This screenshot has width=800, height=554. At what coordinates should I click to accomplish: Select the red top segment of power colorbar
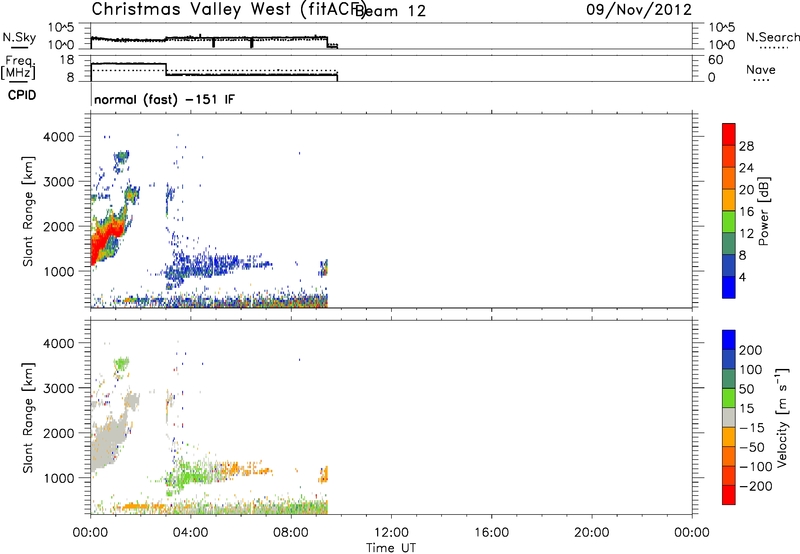point(729,135)
